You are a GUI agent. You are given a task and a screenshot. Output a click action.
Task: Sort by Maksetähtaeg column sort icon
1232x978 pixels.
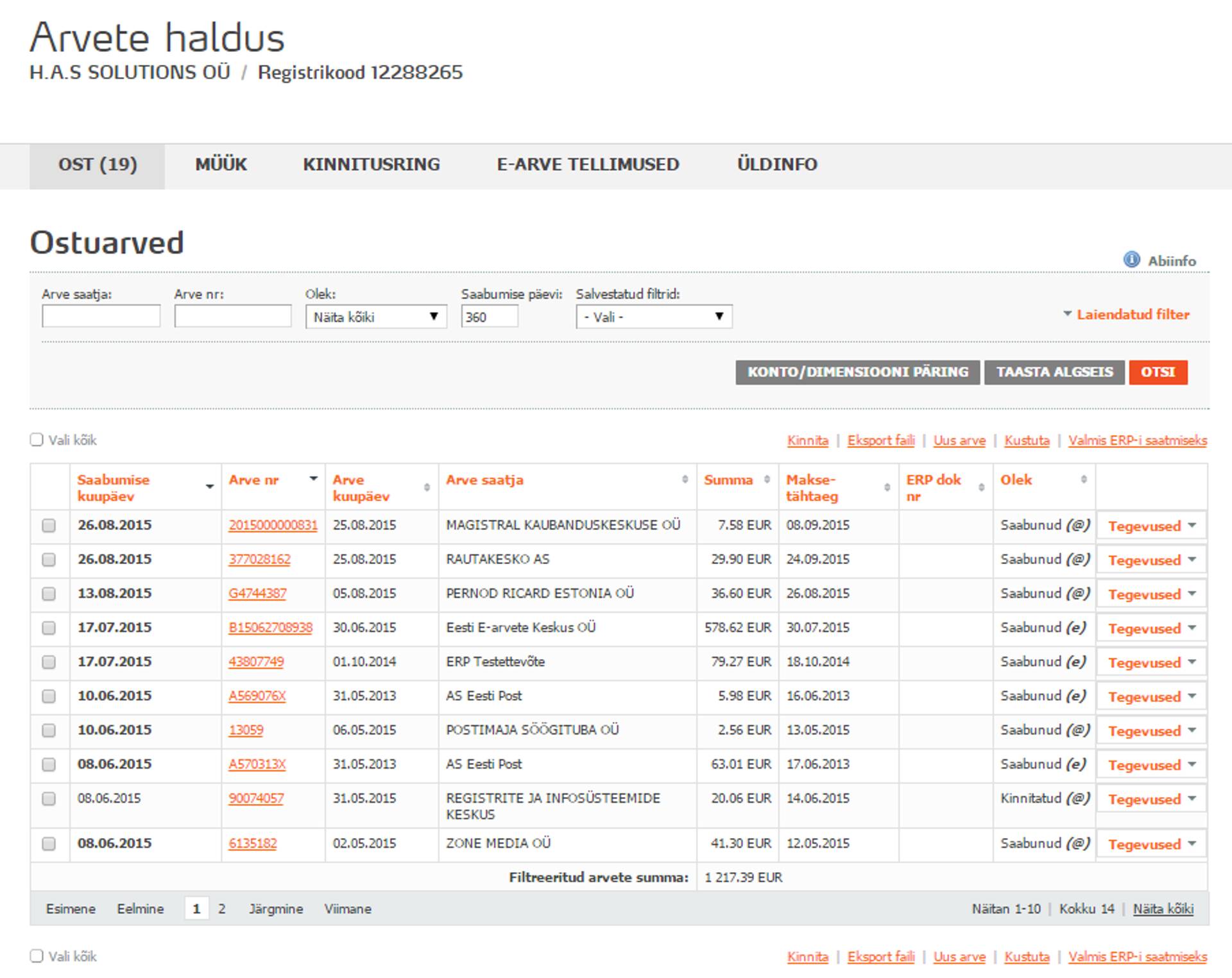[x=887, y=488]
